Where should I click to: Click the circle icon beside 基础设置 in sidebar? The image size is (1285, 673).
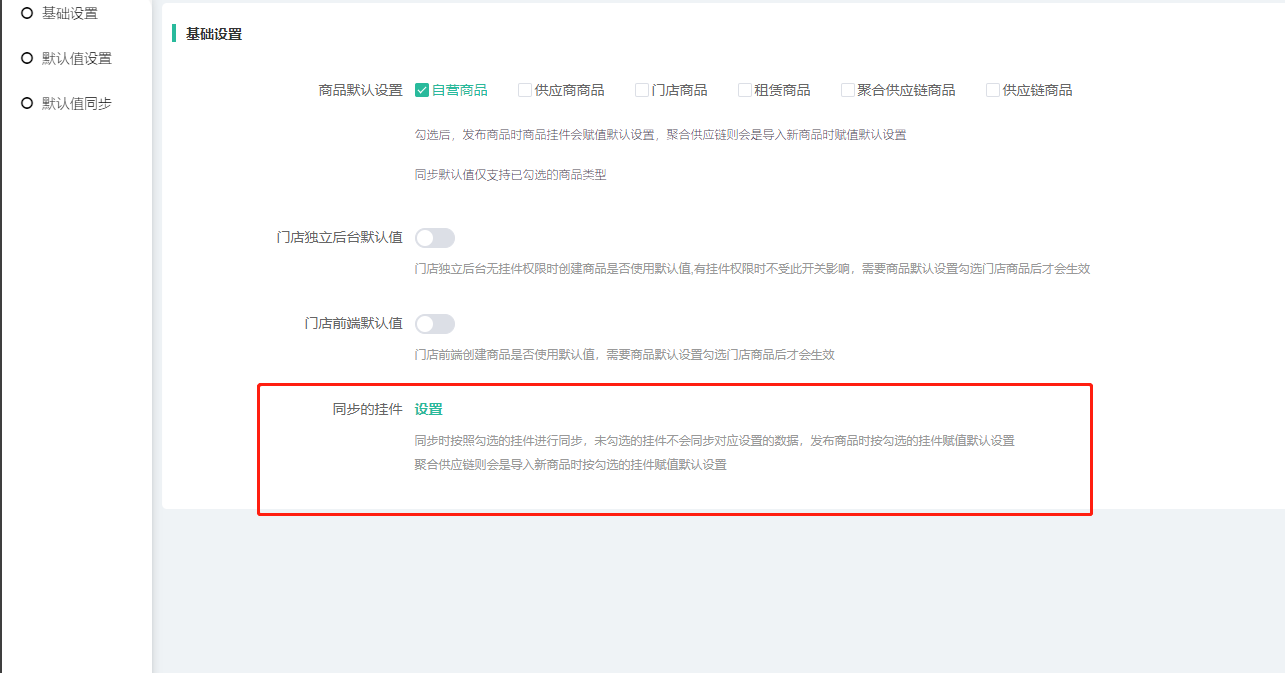[27, 13]
